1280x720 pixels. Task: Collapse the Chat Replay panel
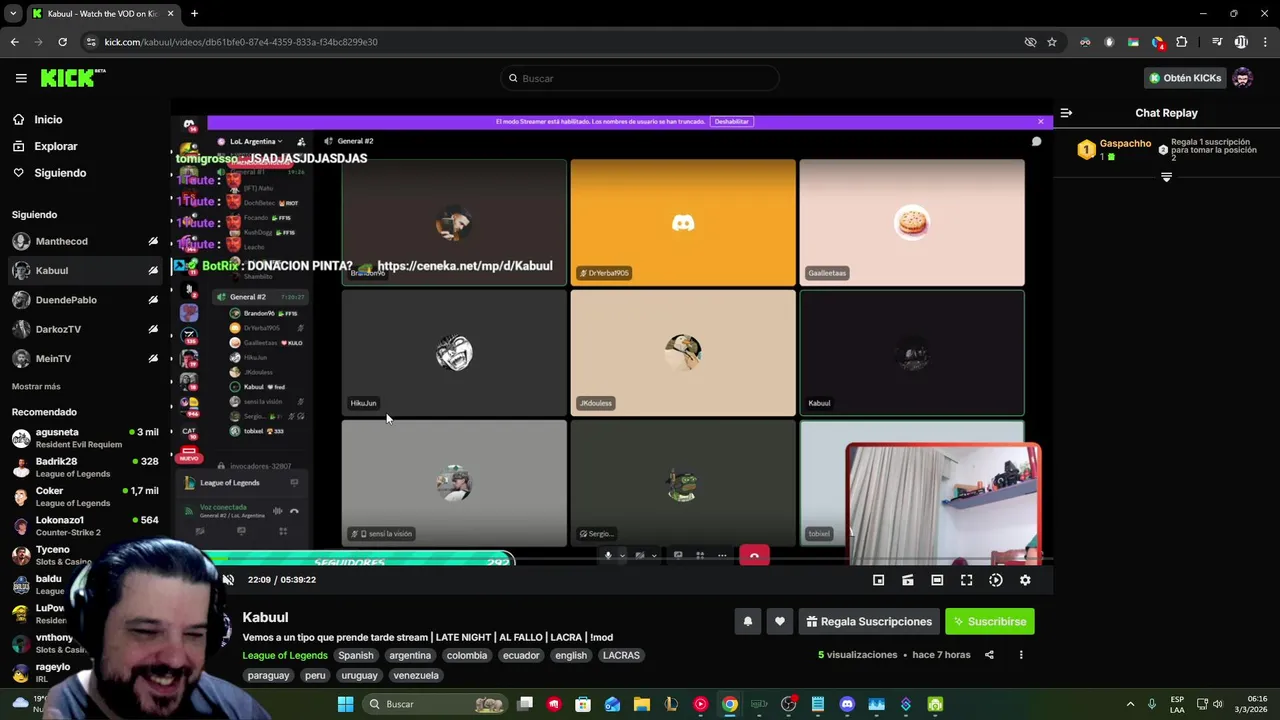click(x=1066, y=113)
